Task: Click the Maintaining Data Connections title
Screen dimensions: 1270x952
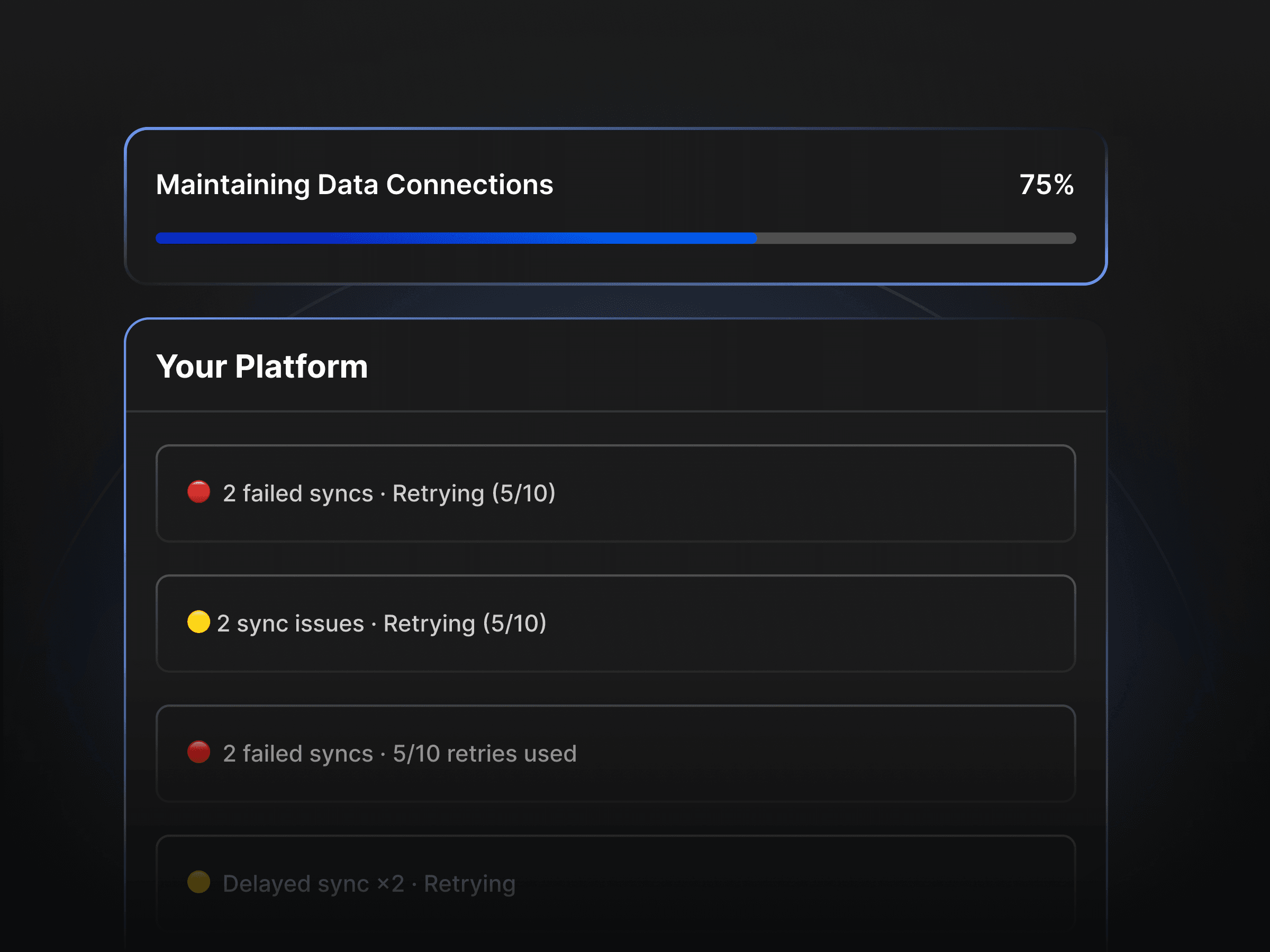Action: pyautogui.click(x=354, y=185)
